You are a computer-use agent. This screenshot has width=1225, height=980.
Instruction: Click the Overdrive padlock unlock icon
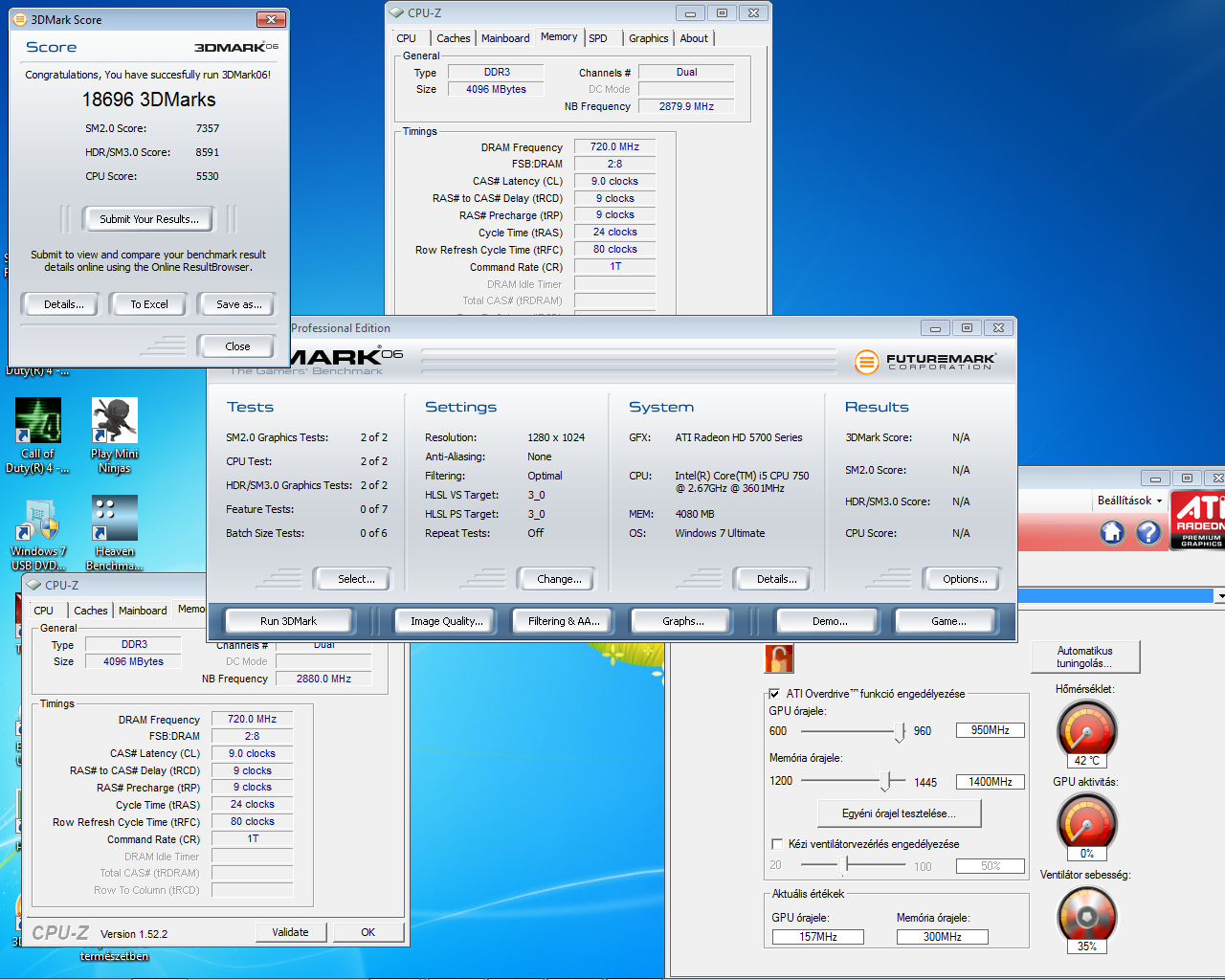[779, 658]
